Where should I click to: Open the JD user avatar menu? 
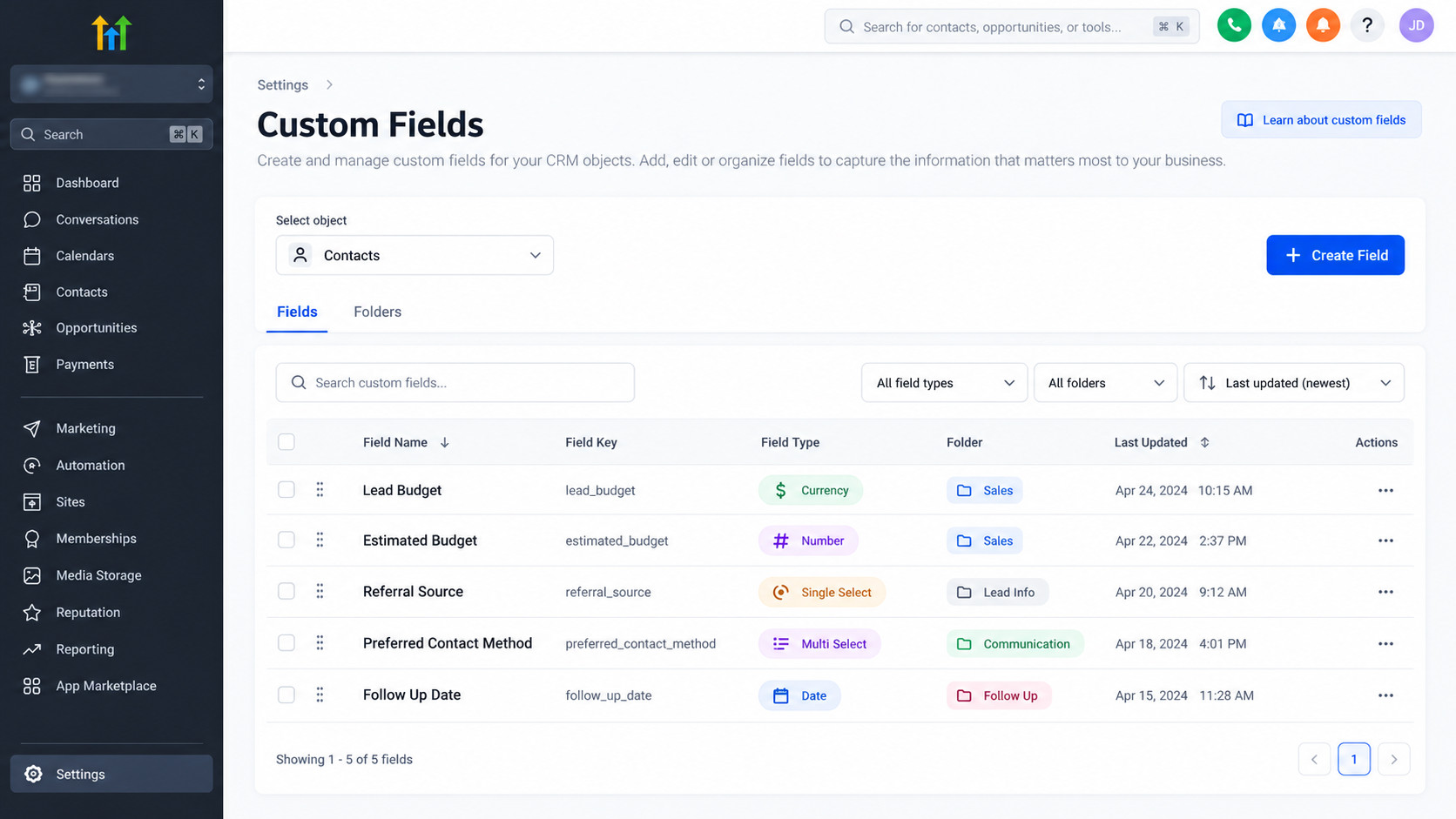click(1416, 25)
